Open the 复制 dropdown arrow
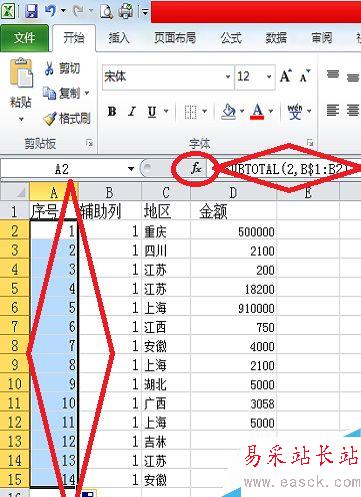This screenshot has height=497, width=361. [x=87, y=93]
